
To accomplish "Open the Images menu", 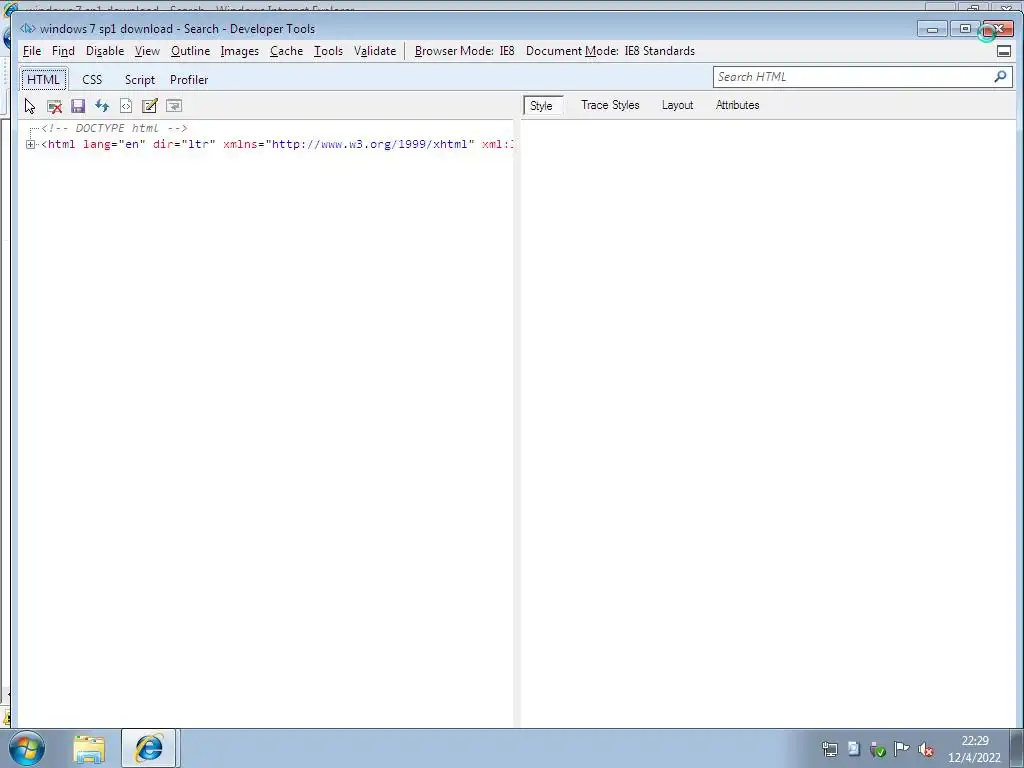I will point(240,51).
